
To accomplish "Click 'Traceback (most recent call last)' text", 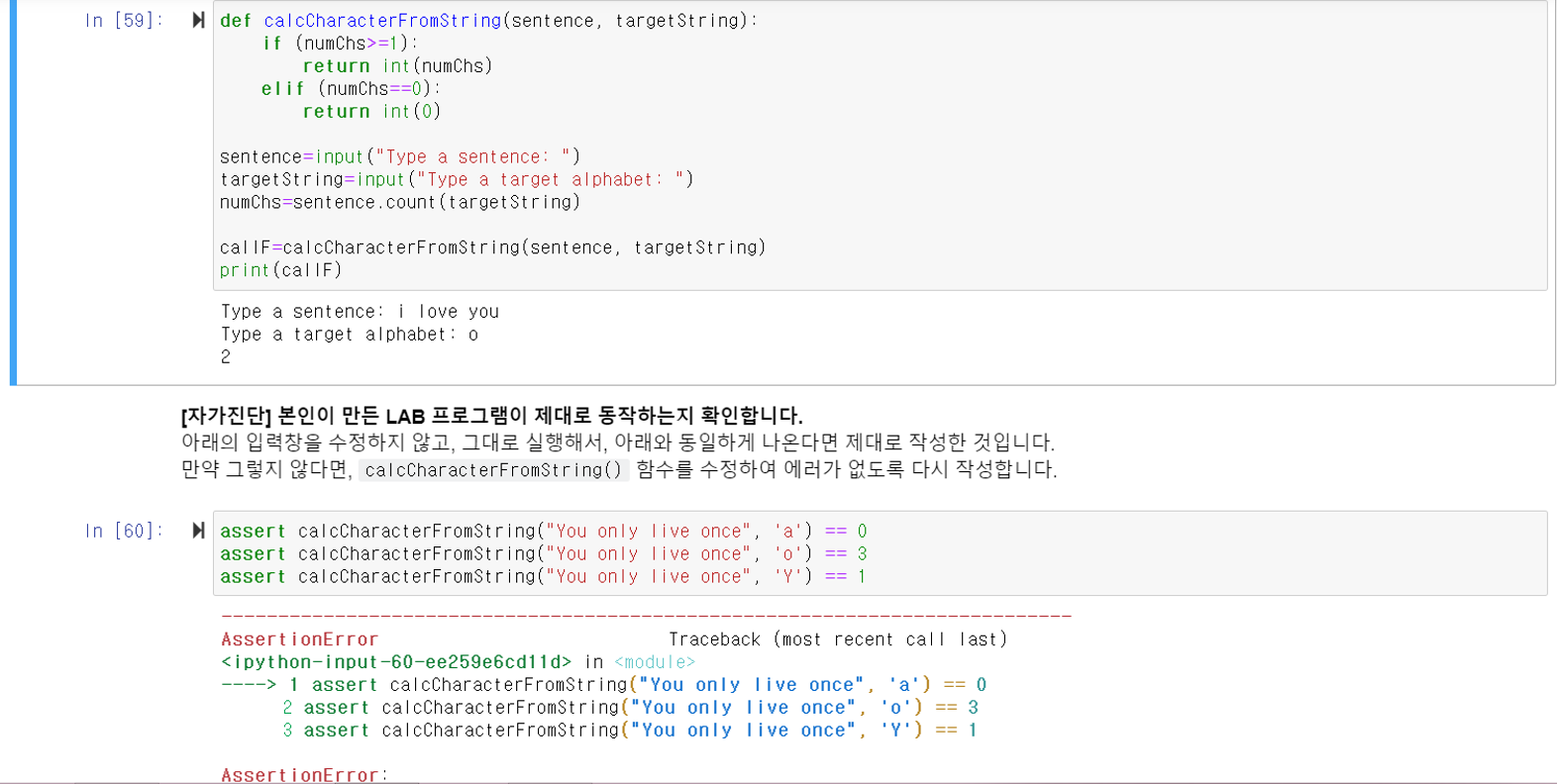I will pyautogui.click(x=837, y=639).
